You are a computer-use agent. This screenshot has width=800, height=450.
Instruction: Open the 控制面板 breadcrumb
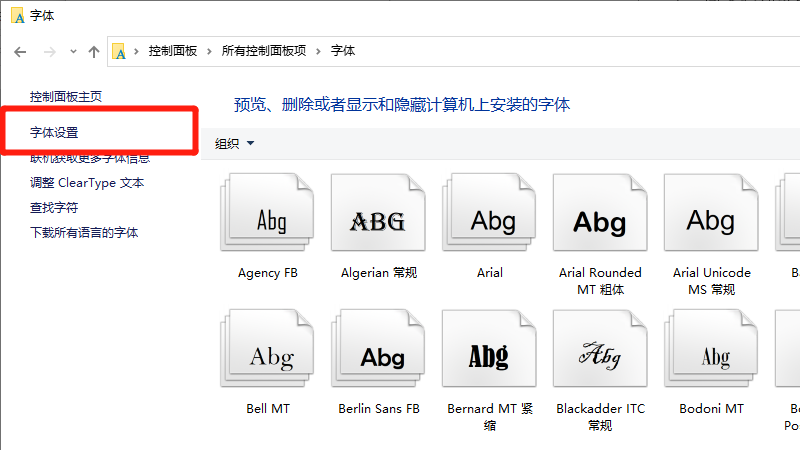173,51
